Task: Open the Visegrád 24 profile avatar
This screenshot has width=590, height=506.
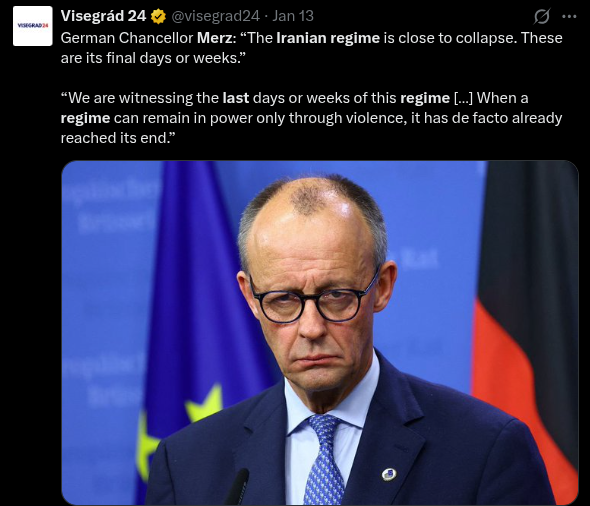Action: (33, 26)
